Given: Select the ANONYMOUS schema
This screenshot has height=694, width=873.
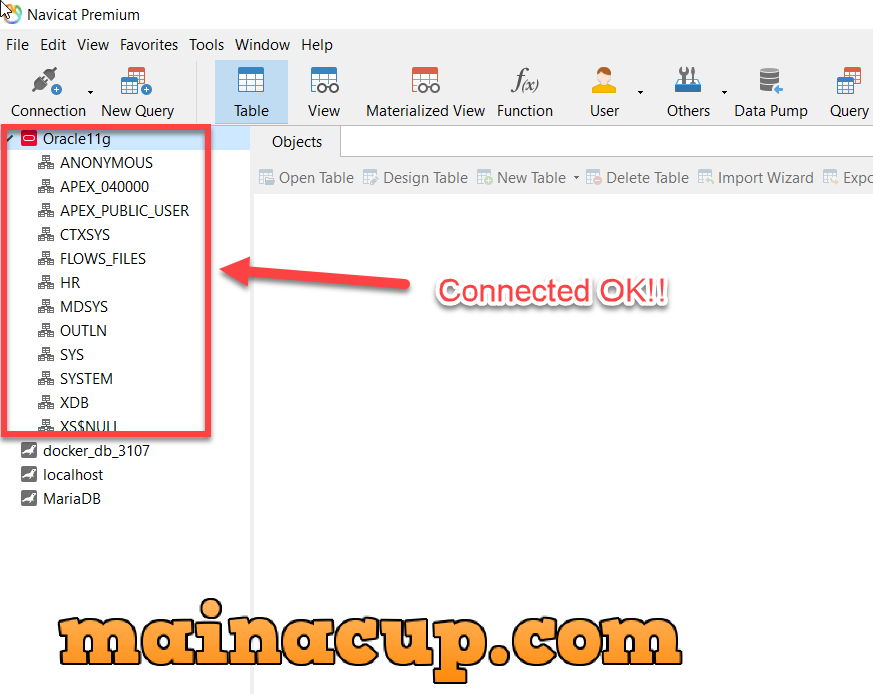Looking at the screenshot, I should click(x=106, y=163).
